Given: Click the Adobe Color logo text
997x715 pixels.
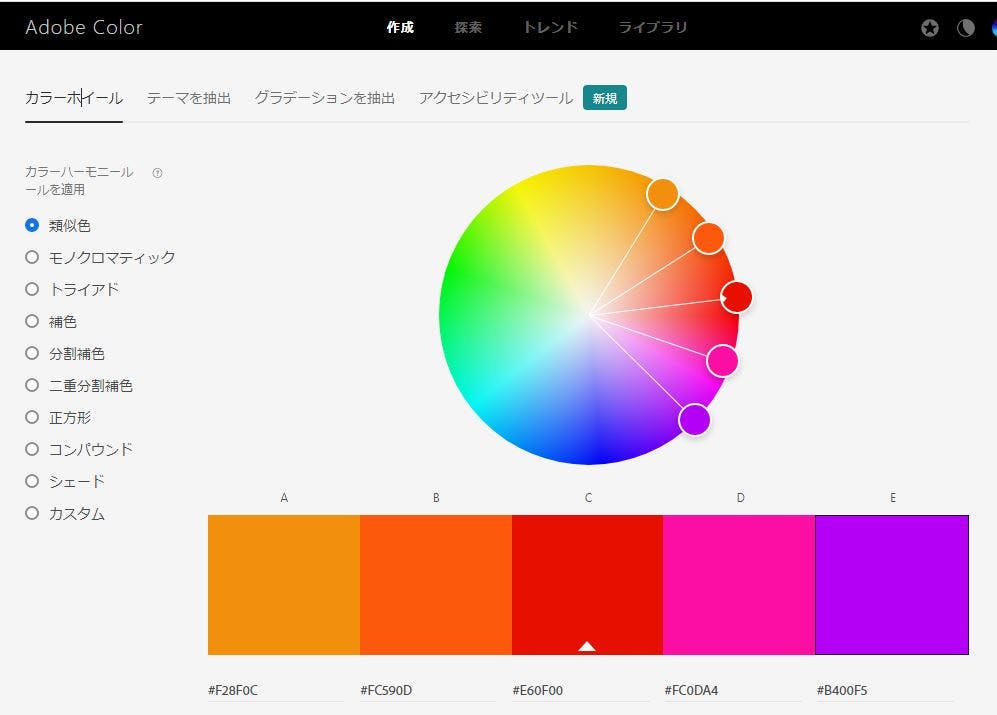Looking at the screenshot, I should point(84,27).
